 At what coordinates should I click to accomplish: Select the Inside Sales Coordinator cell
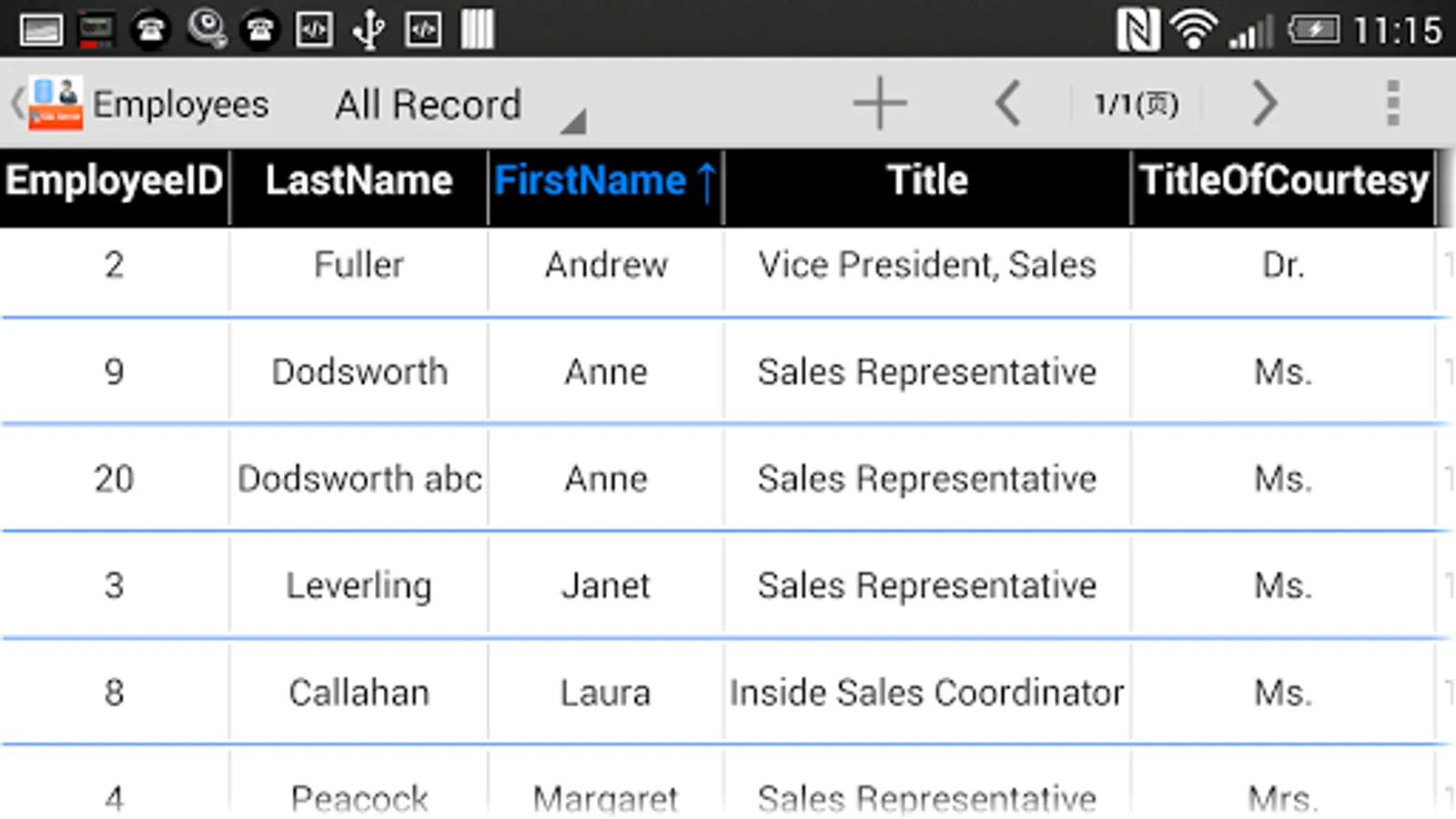click(926, 693)
